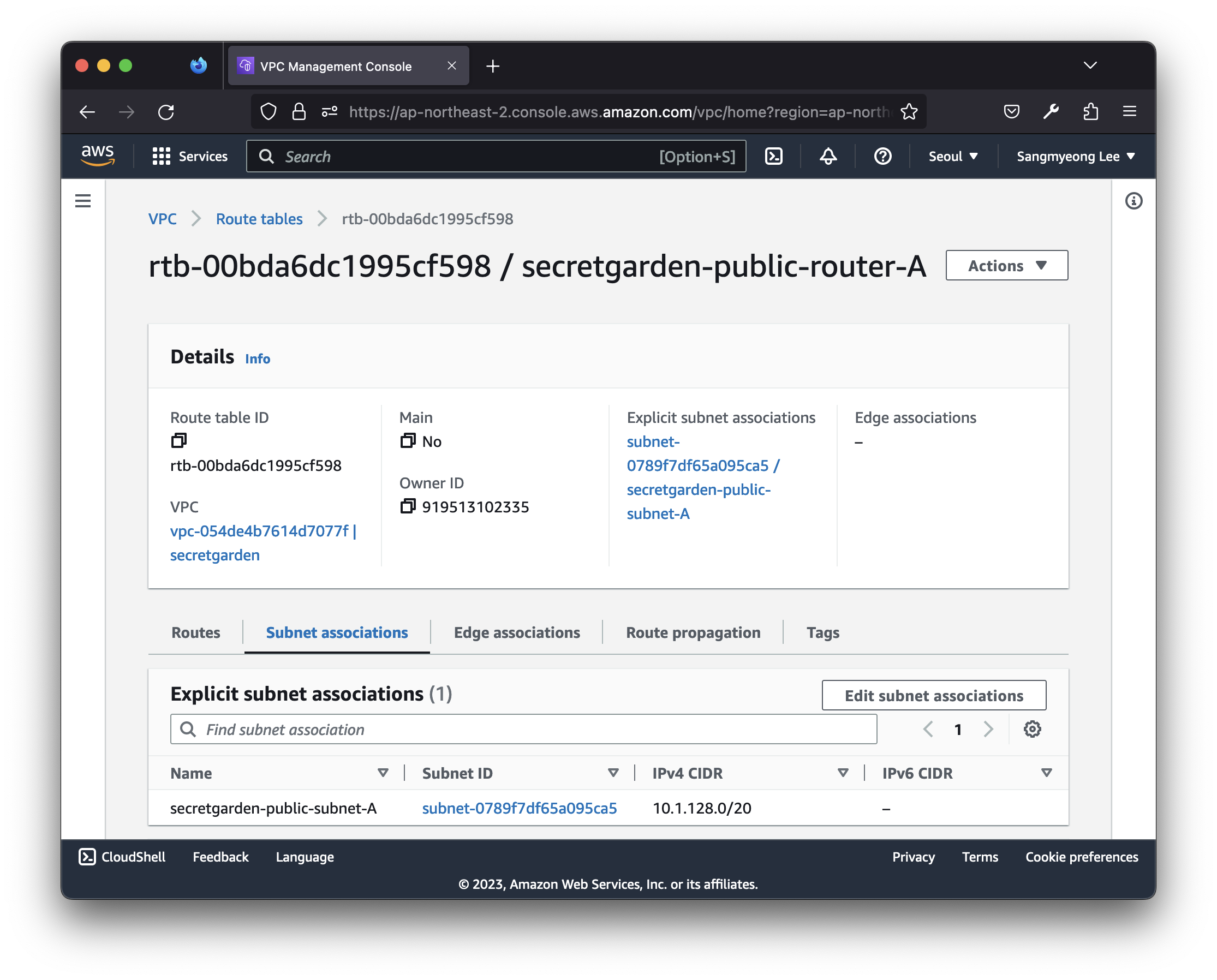This screenshot has height=980, width=1217.
Task: Open the Details Info link
Action: [x=258, y=358]
